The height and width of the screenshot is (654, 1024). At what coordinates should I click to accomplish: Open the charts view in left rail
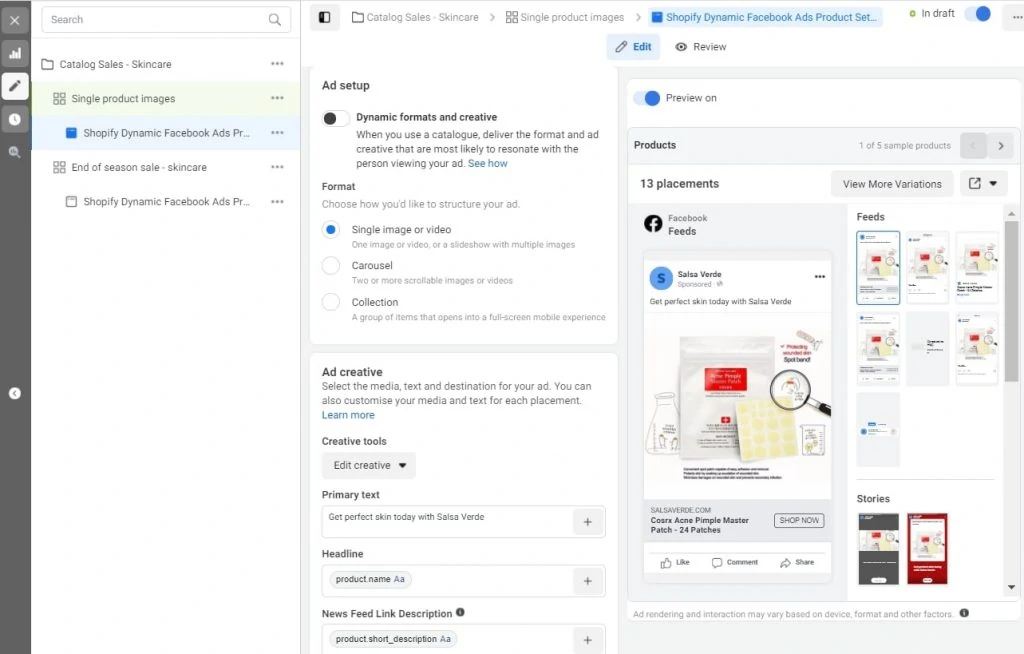pyautogui.click(x=14, y=54)
